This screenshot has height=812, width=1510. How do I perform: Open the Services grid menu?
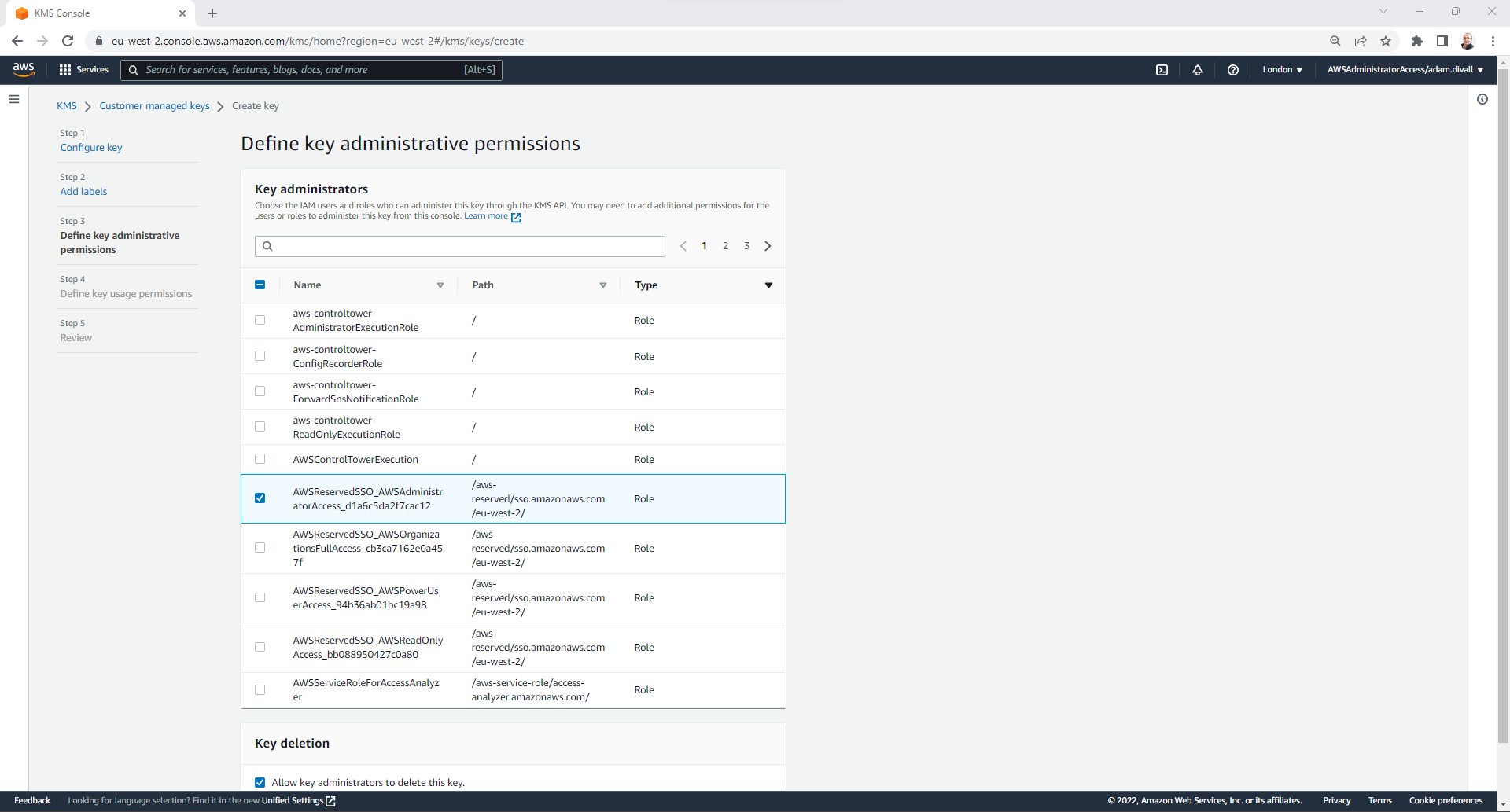pyautogui.click(x=83, y=70)
